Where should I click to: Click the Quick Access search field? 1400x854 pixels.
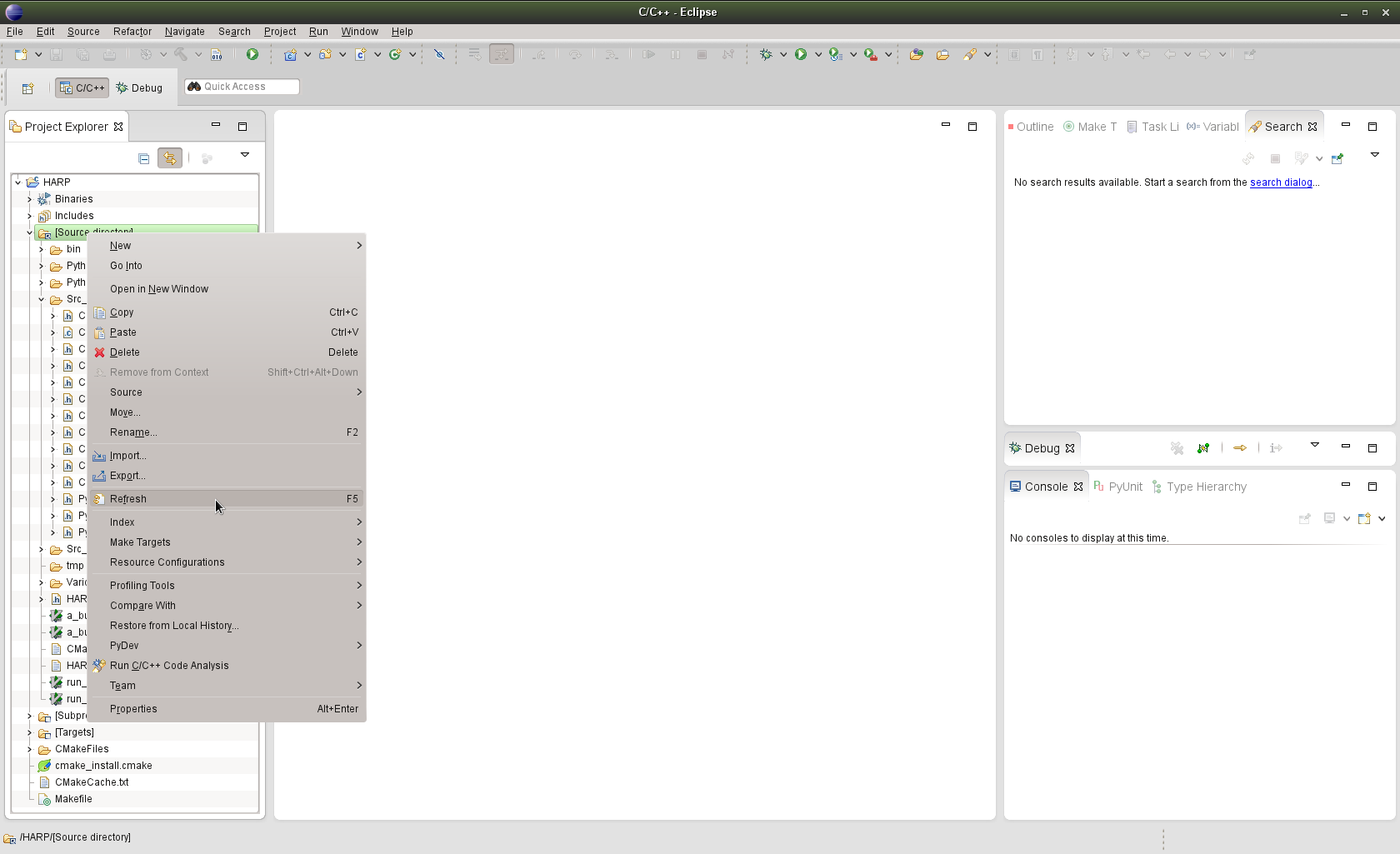[x=242, y=87]
